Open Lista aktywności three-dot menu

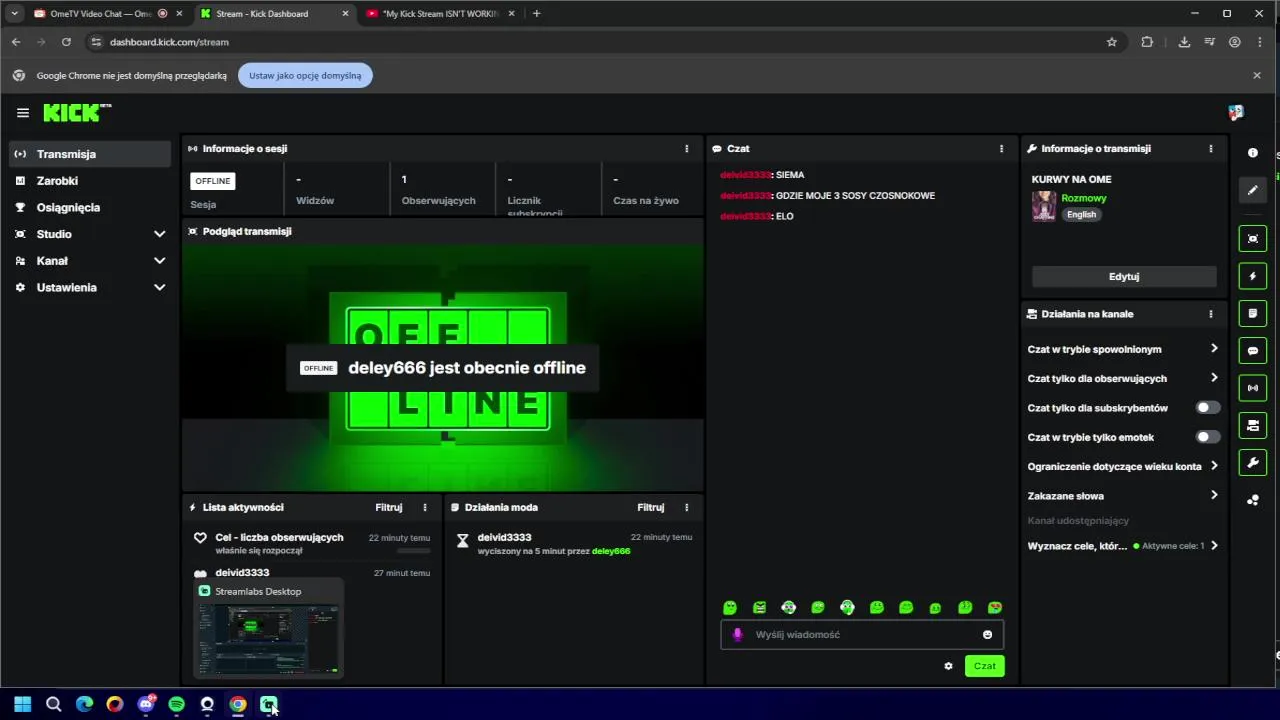425,508
